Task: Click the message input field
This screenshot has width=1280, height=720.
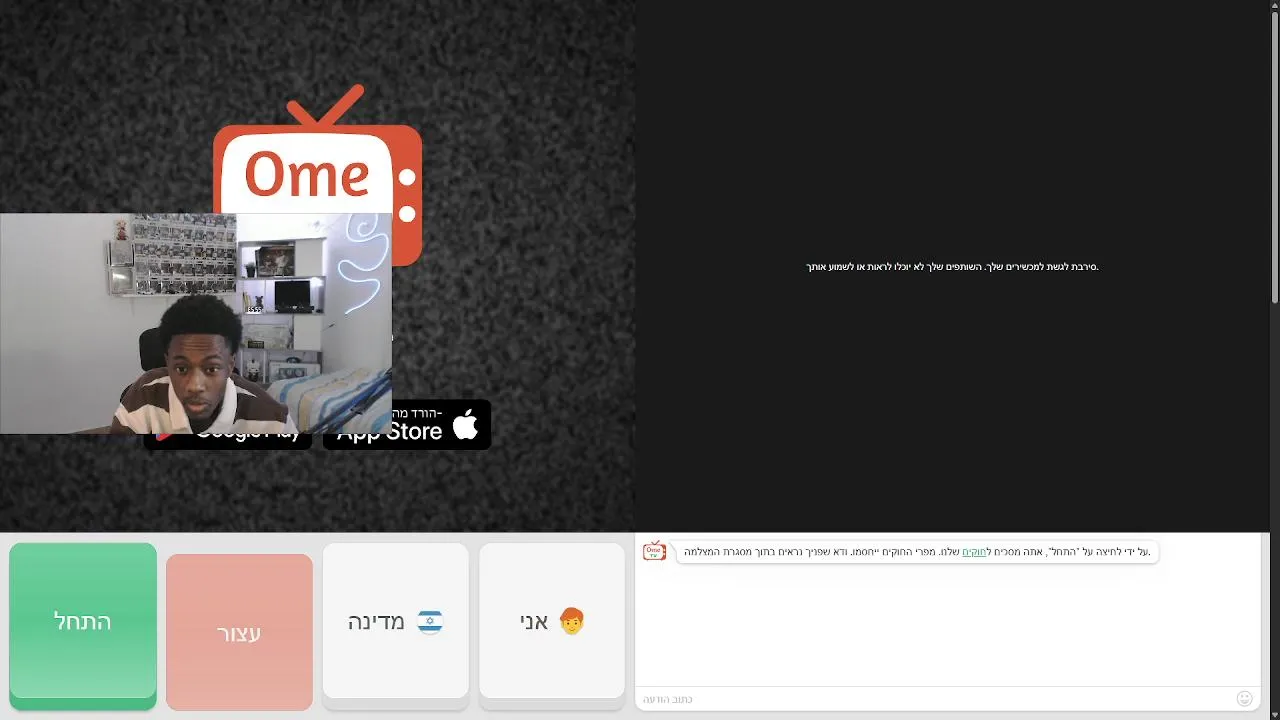Action: point(935,699)
